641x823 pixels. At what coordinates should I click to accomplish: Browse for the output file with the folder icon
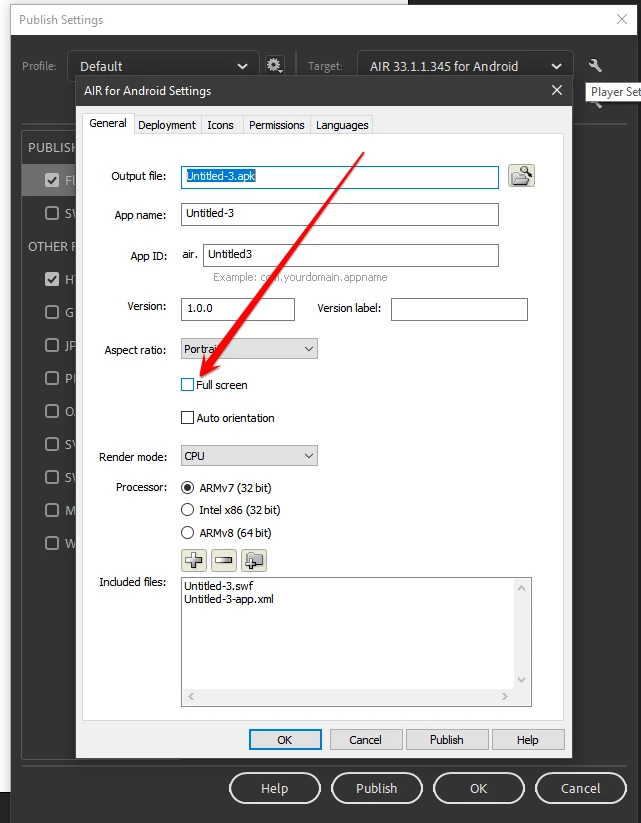(521, 176)
